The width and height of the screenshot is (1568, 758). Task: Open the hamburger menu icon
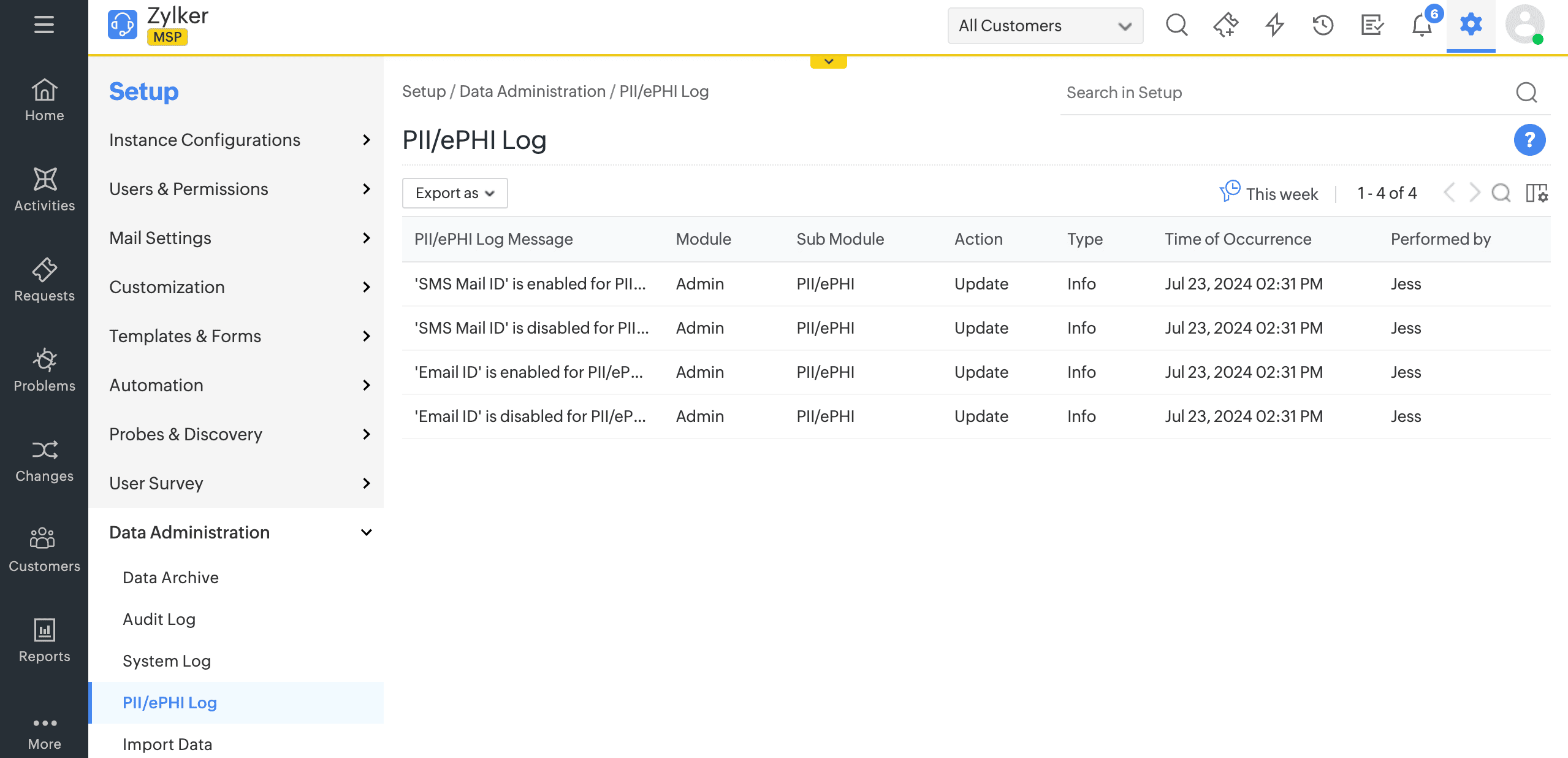click(x=44, y=25)
